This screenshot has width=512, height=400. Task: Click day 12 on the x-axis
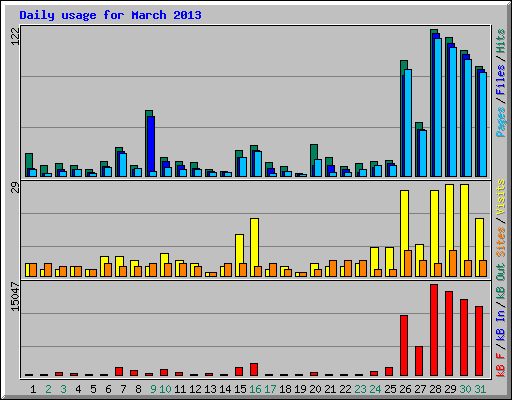click(195, 389)
